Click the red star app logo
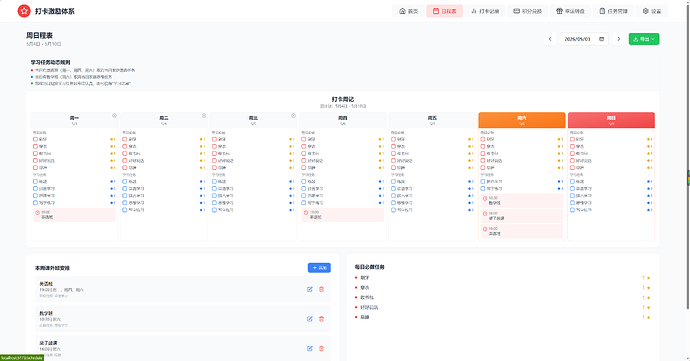Viewport: 690px width, 361px height. [24, 11]
